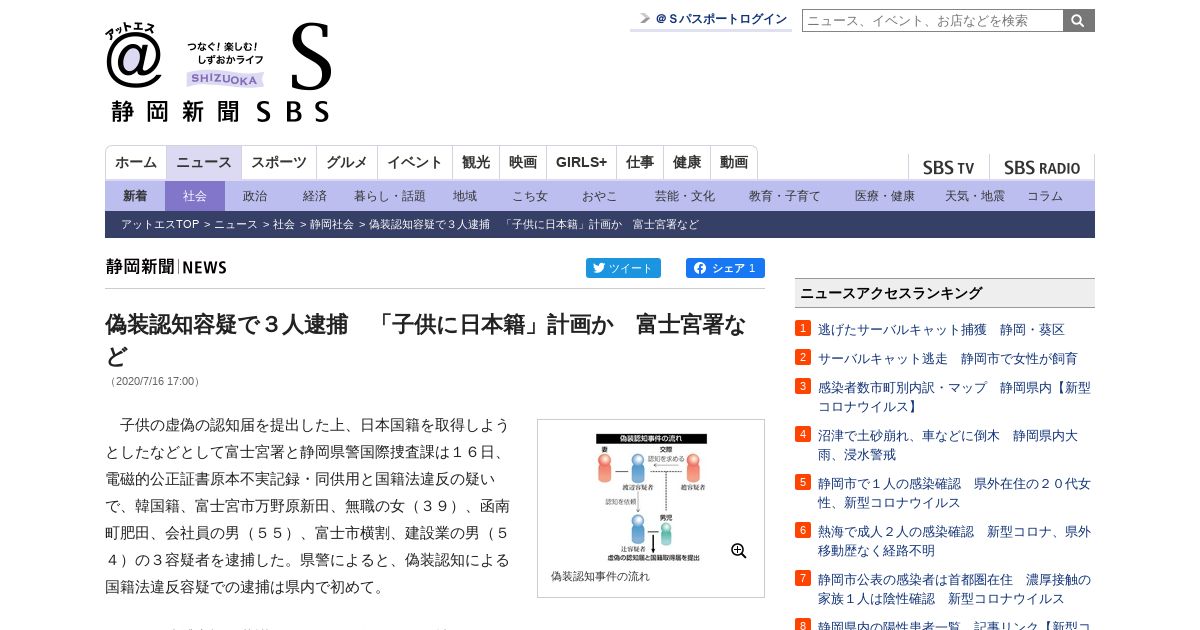This screenshot has width=1200, height=630.
Task: Open the 動画 tab
Action: [x=734, y=162]
